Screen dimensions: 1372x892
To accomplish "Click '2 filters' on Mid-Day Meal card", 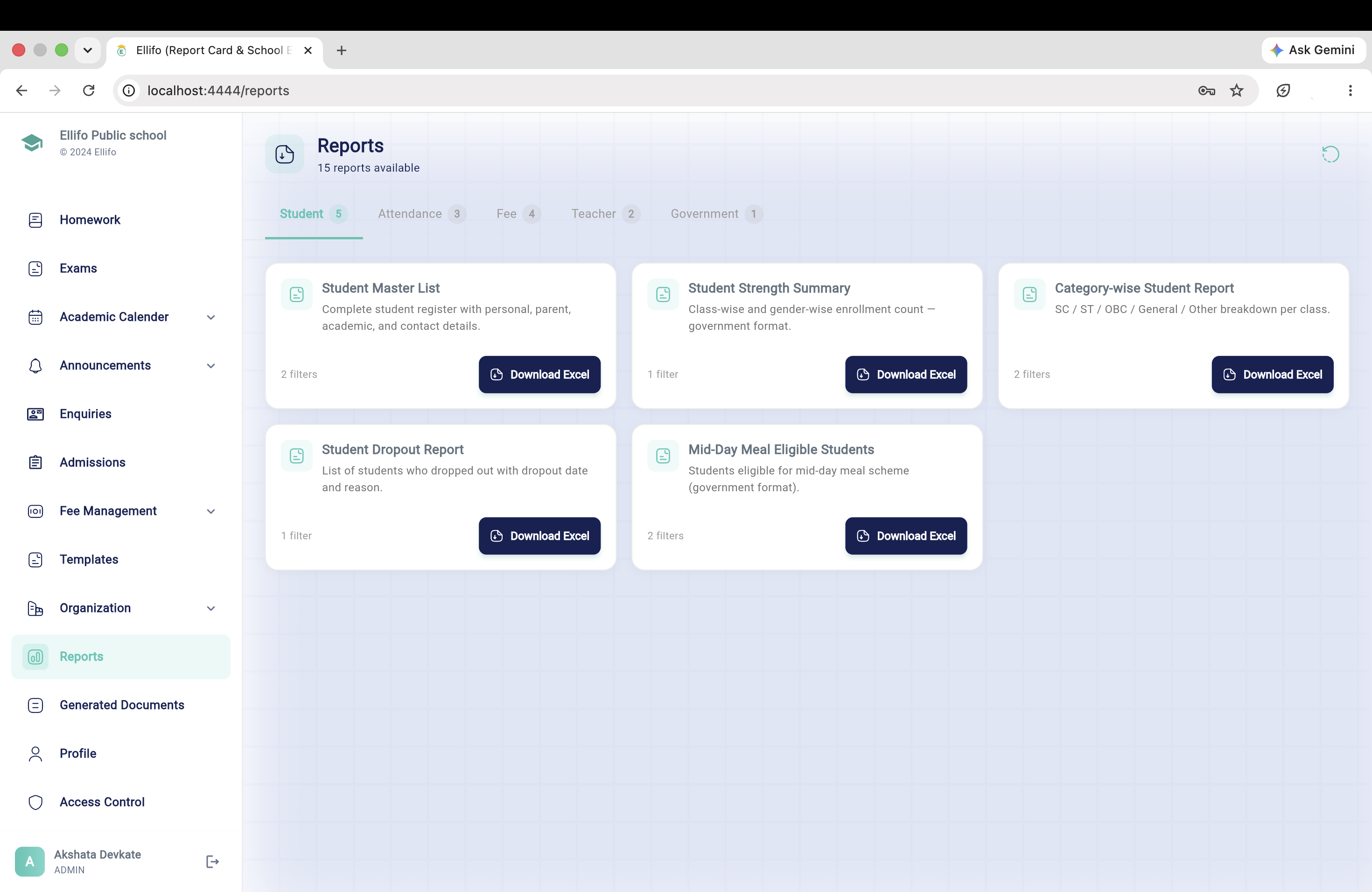I will [x=665, y=536].
